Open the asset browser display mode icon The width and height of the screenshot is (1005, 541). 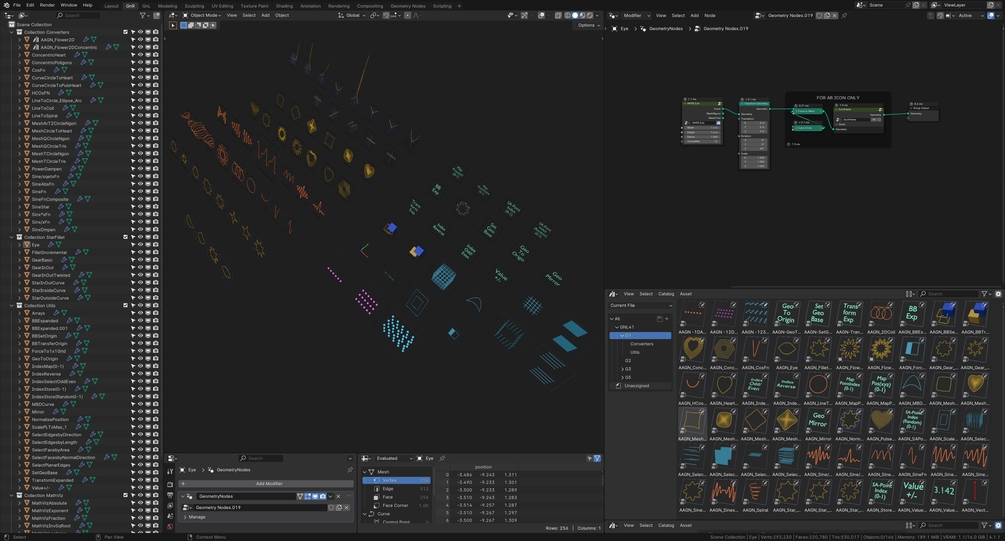pyautogui.click(x=911, y=294)
